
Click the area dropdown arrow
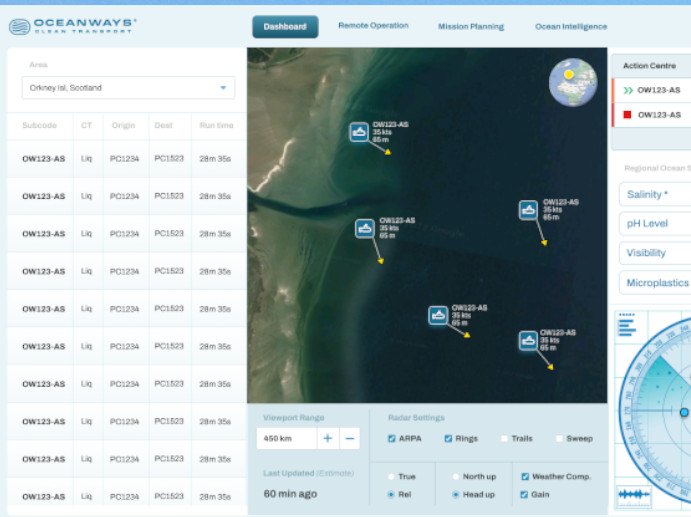click(x=223, y=88)
